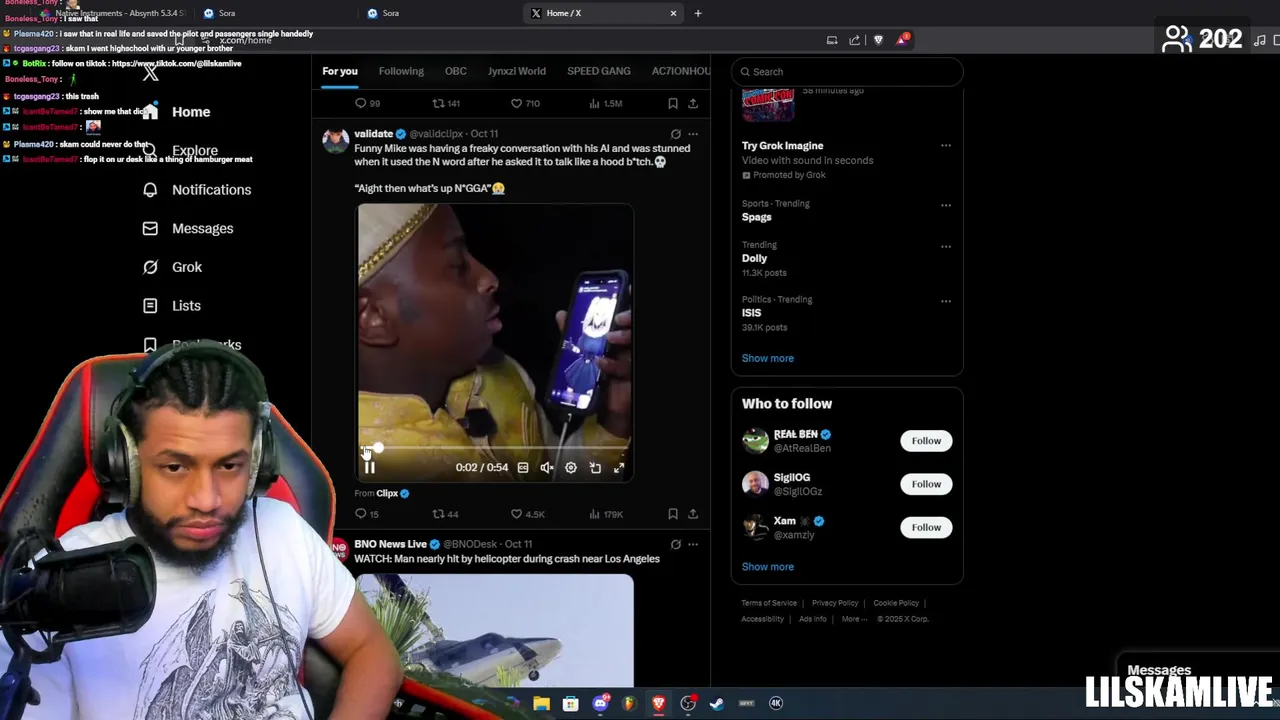Screen dimensions: 1280x720
Task: Like the validate post with 4.5K likes
Action: [527, 514]
